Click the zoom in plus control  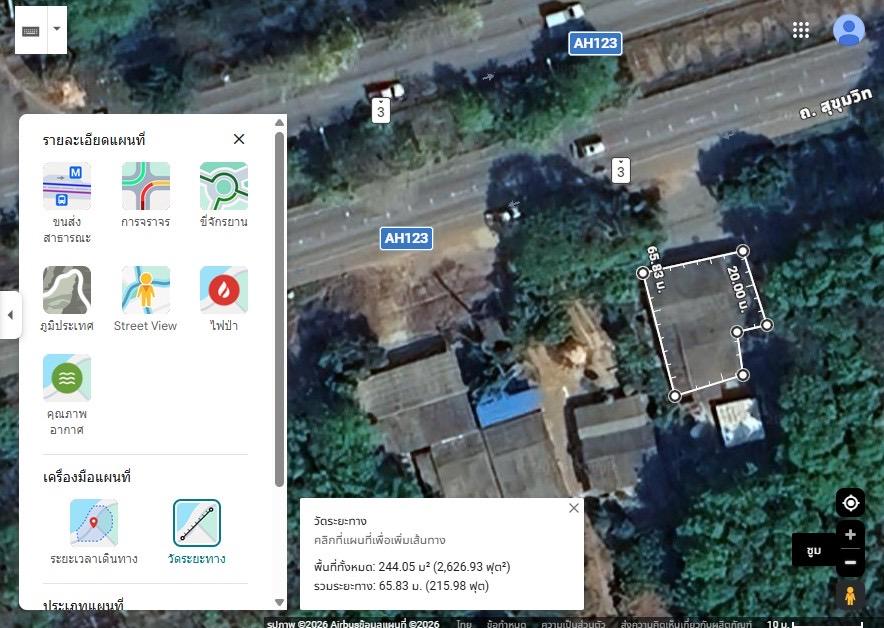849,534
